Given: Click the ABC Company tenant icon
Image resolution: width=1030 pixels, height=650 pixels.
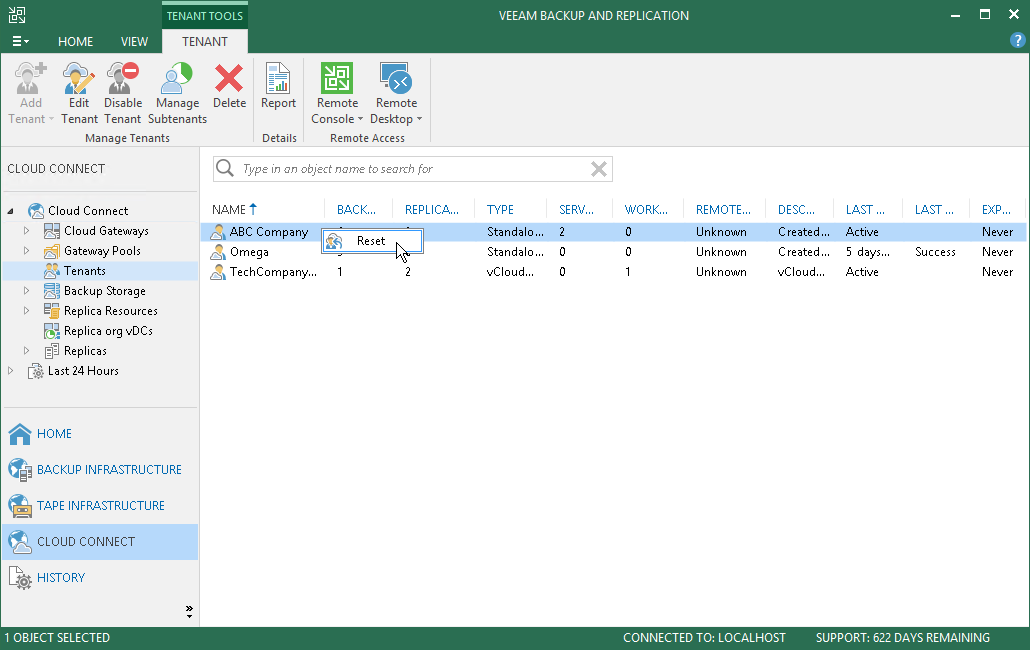Looking at the screenshot, I should click(217, 232).
